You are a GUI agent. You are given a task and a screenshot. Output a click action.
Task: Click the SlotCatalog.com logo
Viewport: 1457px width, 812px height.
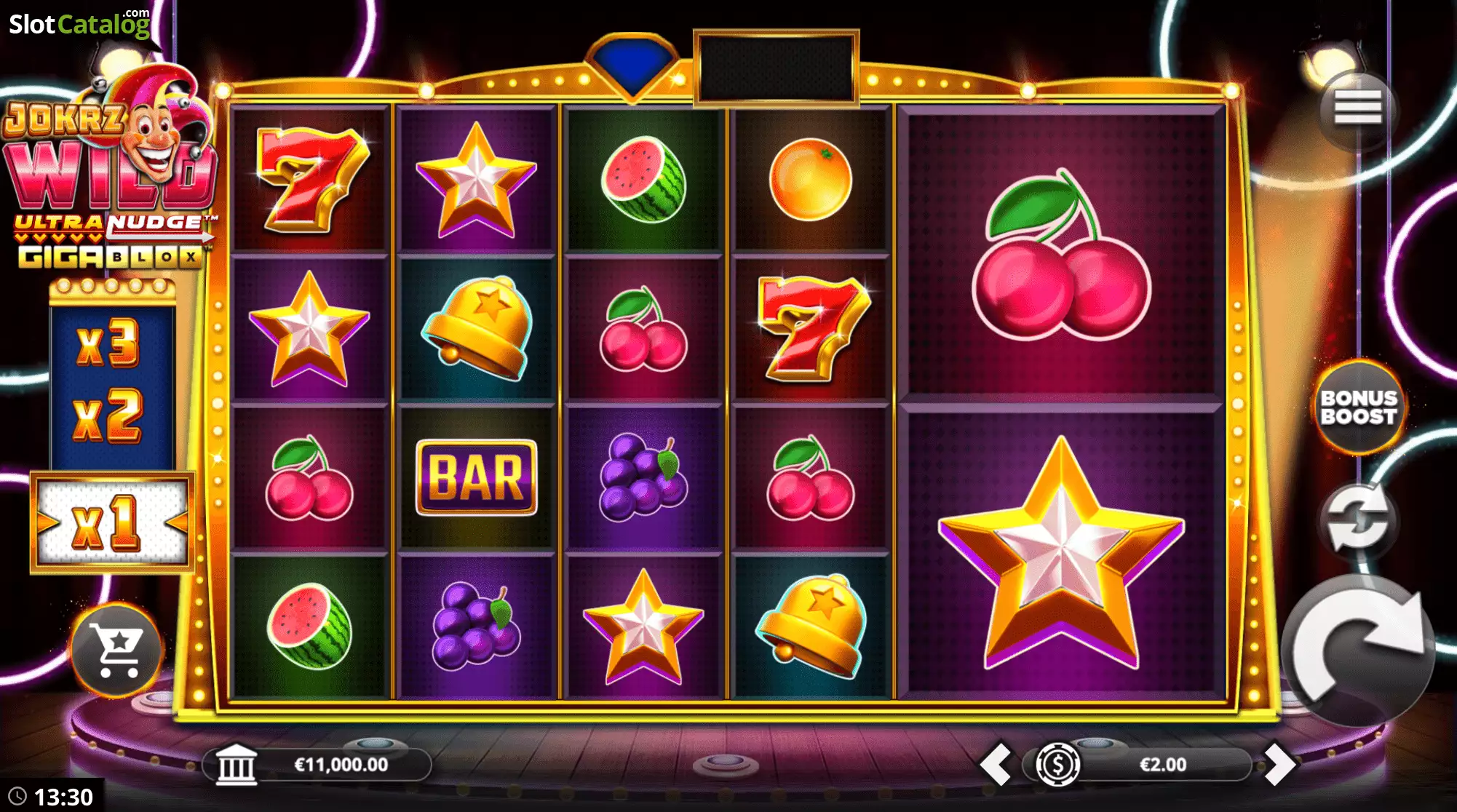pos(79,23)
